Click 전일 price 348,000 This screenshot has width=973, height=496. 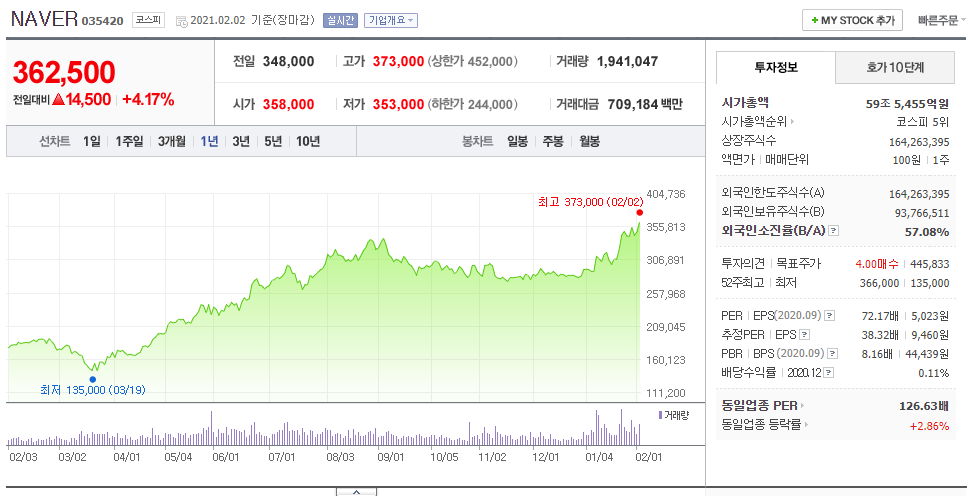[x=289, y=61]
